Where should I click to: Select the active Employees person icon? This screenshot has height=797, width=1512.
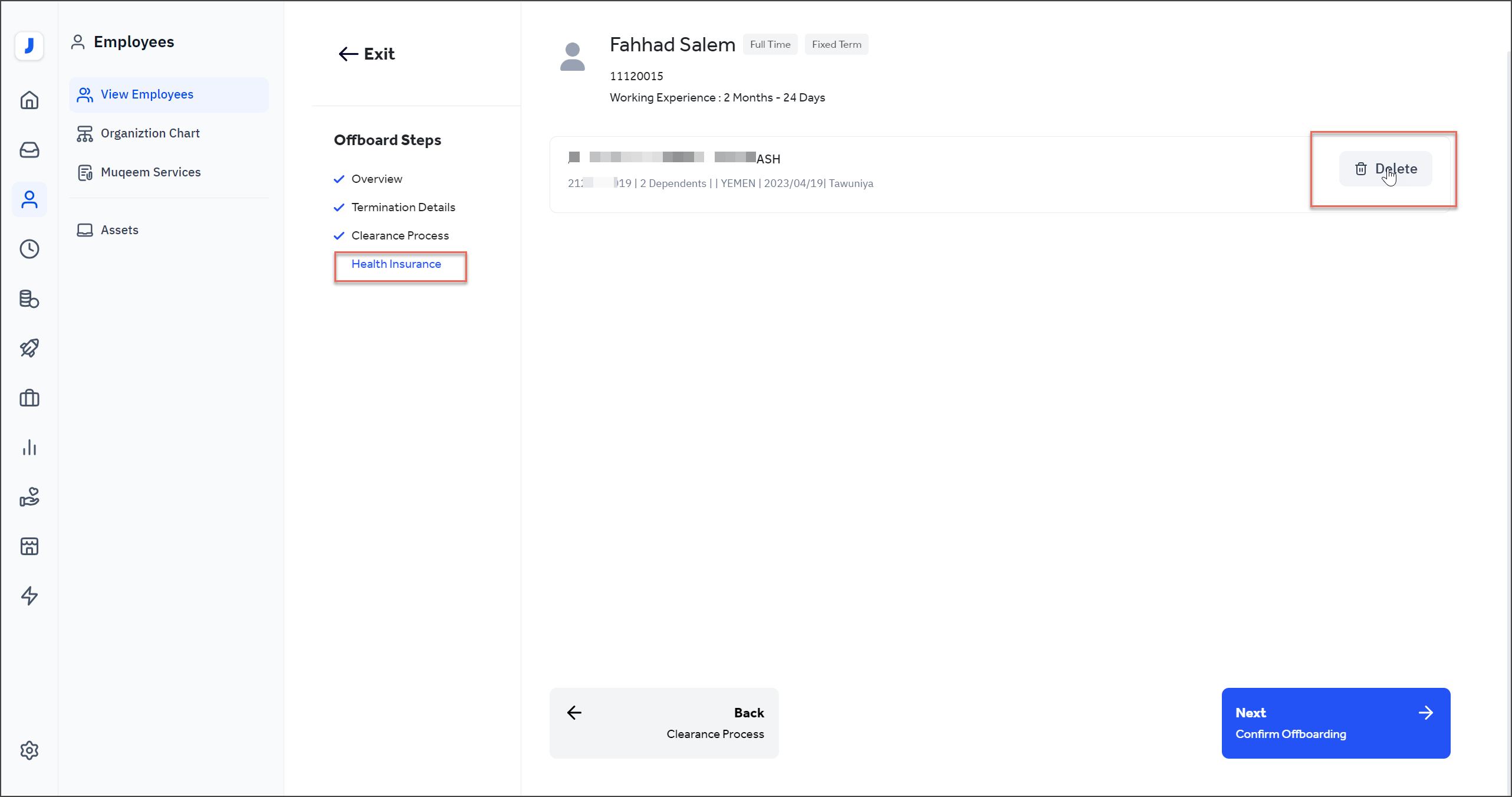[29, 199]
